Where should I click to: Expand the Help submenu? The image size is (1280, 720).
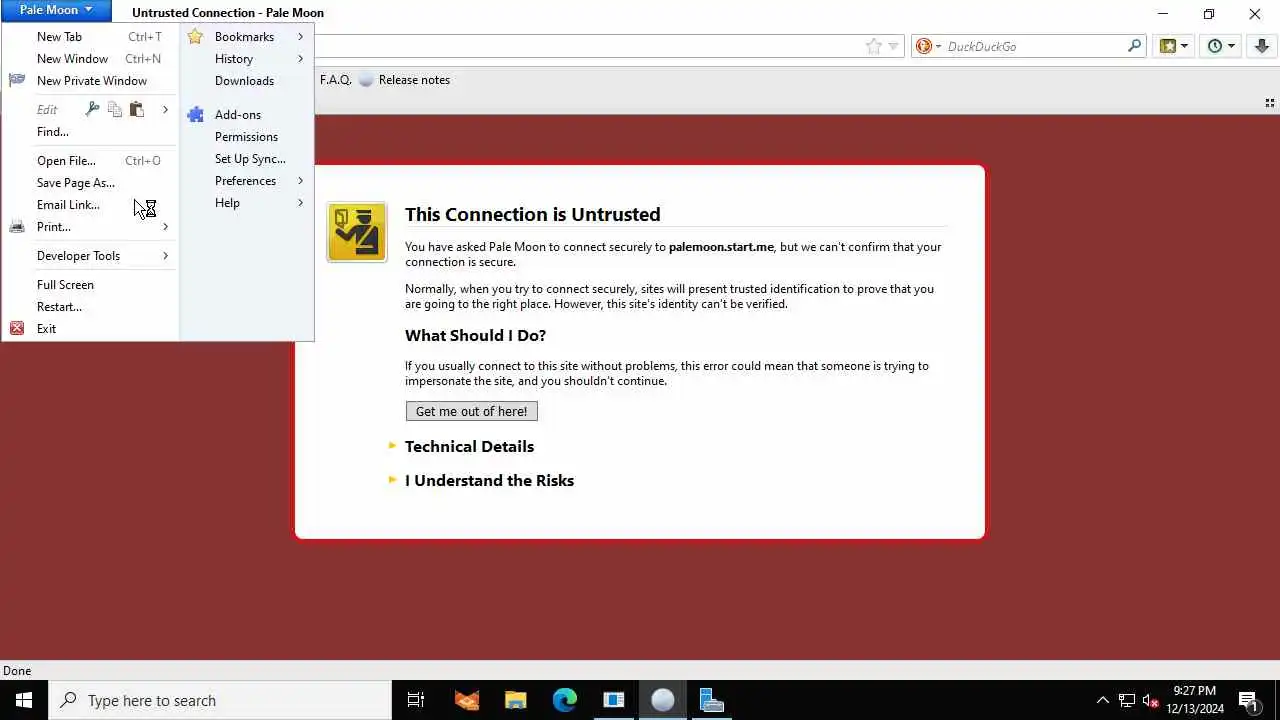pos(246,203)
